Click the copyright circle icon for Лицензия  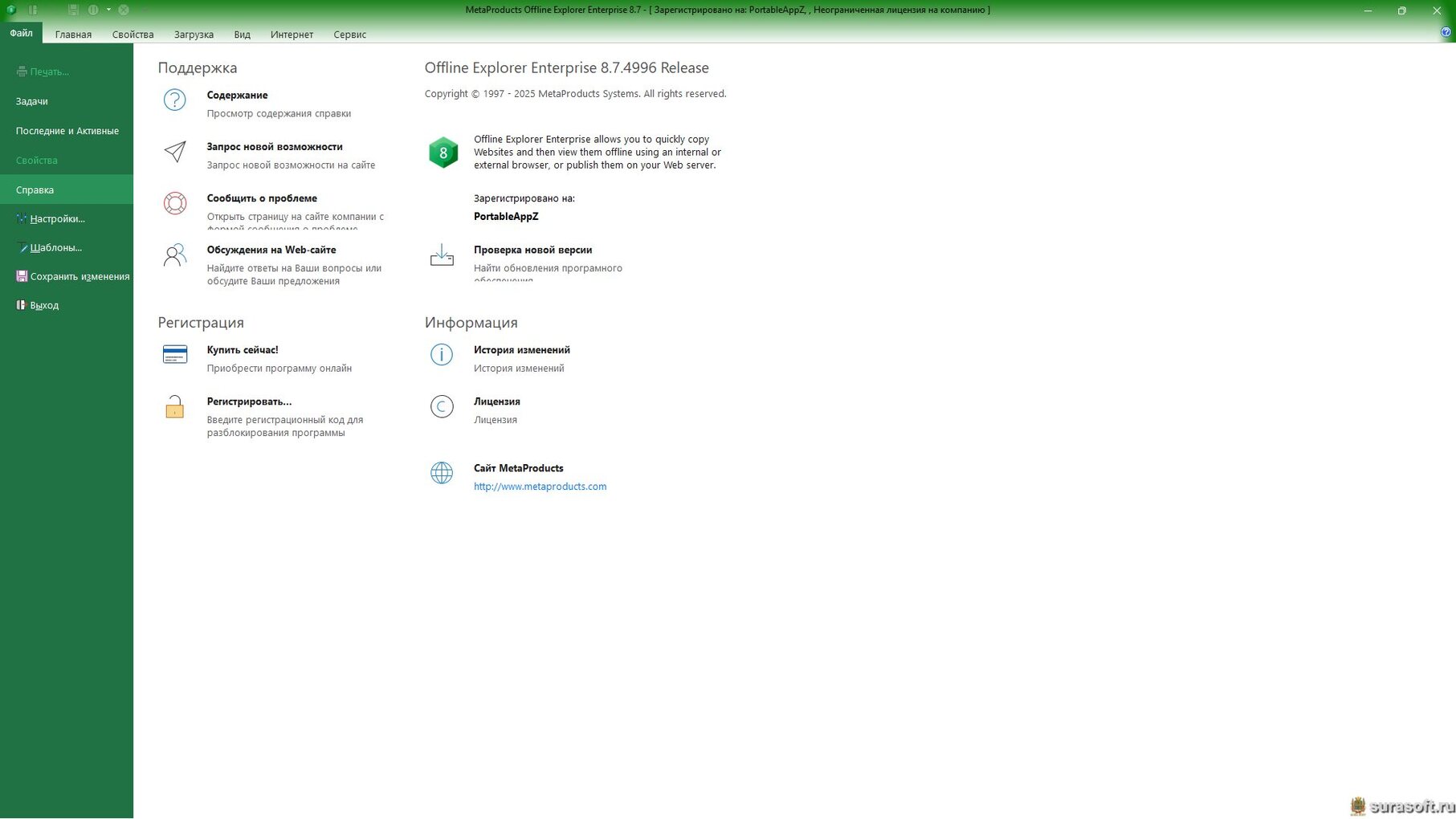point(442,406)
